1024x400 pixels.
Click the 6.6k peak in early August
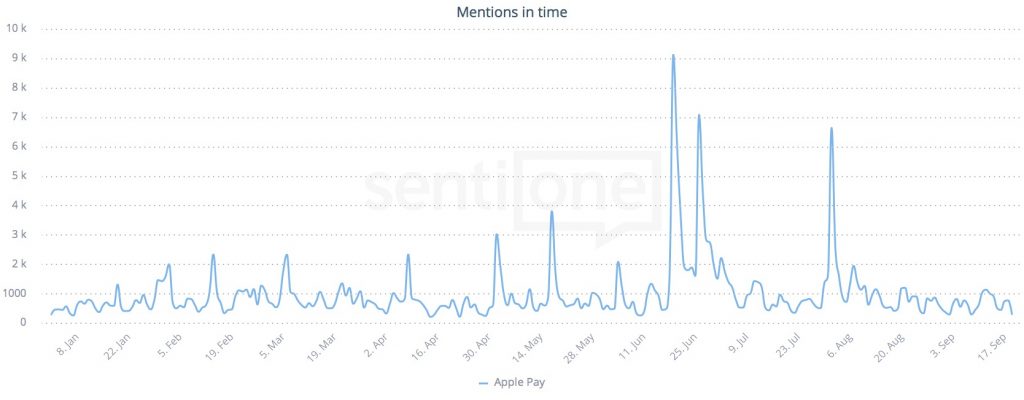(831, 129)
